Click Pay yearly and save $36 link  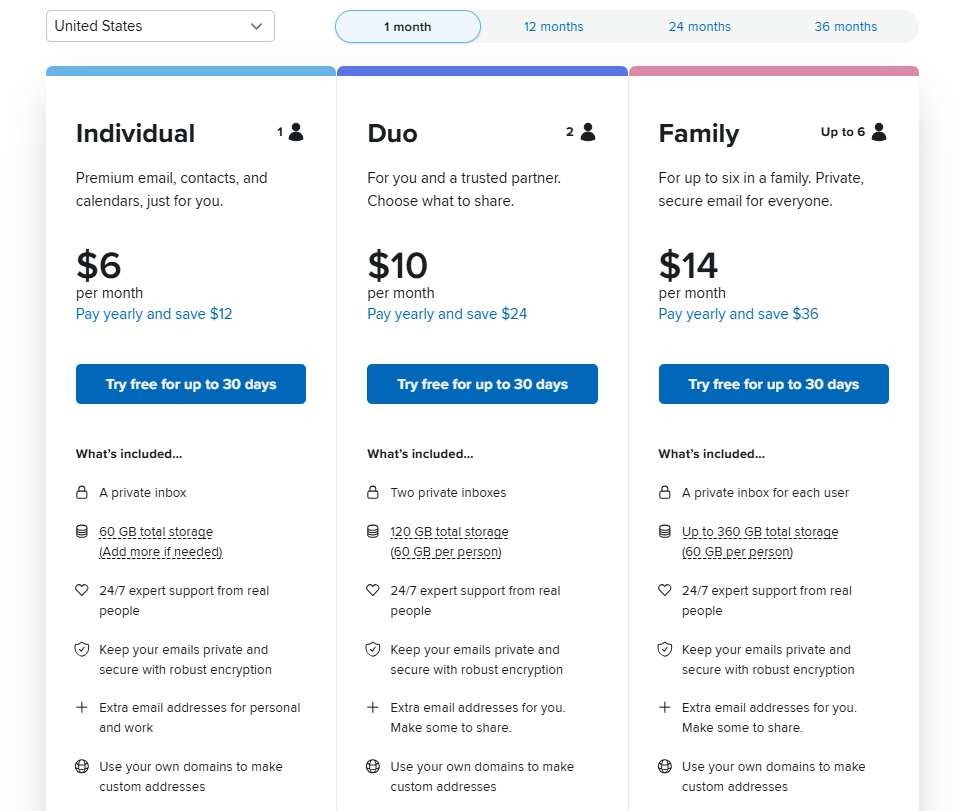[738, 314]
